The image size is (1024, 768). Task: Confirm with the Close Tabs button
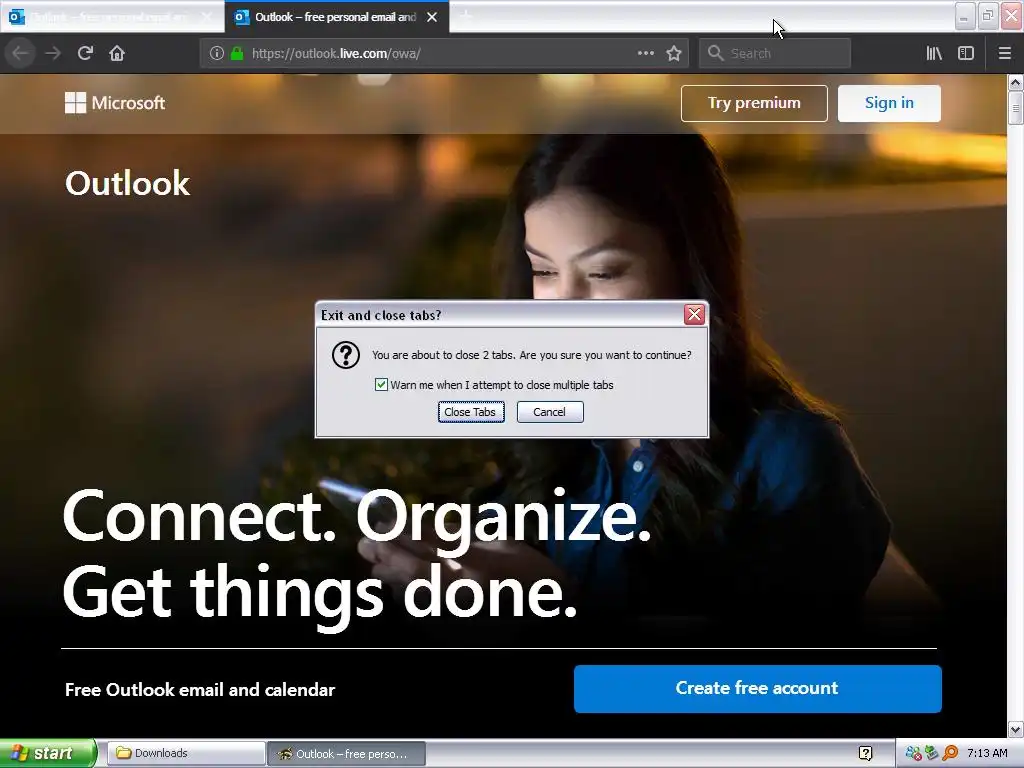pyautogui.click(x=471, y=412)
